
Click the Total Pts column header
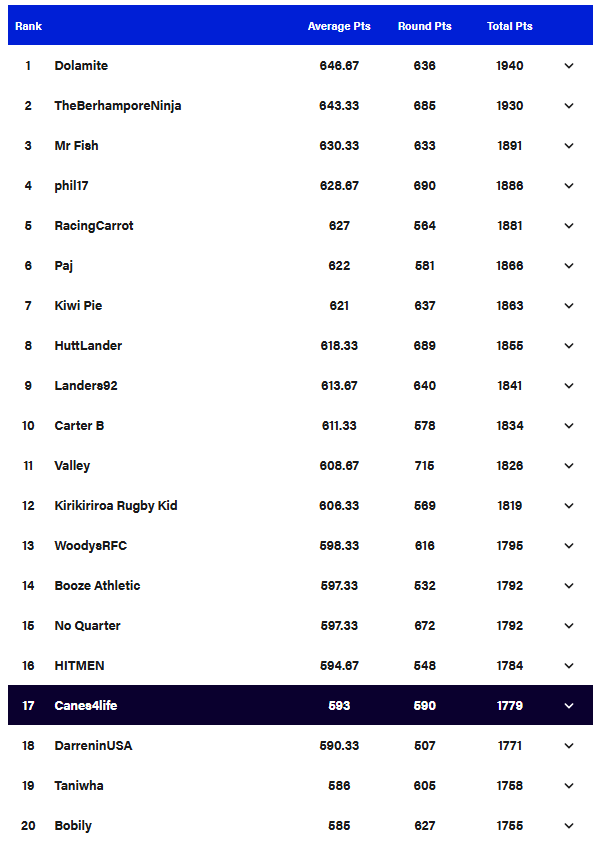pos(509,26)
